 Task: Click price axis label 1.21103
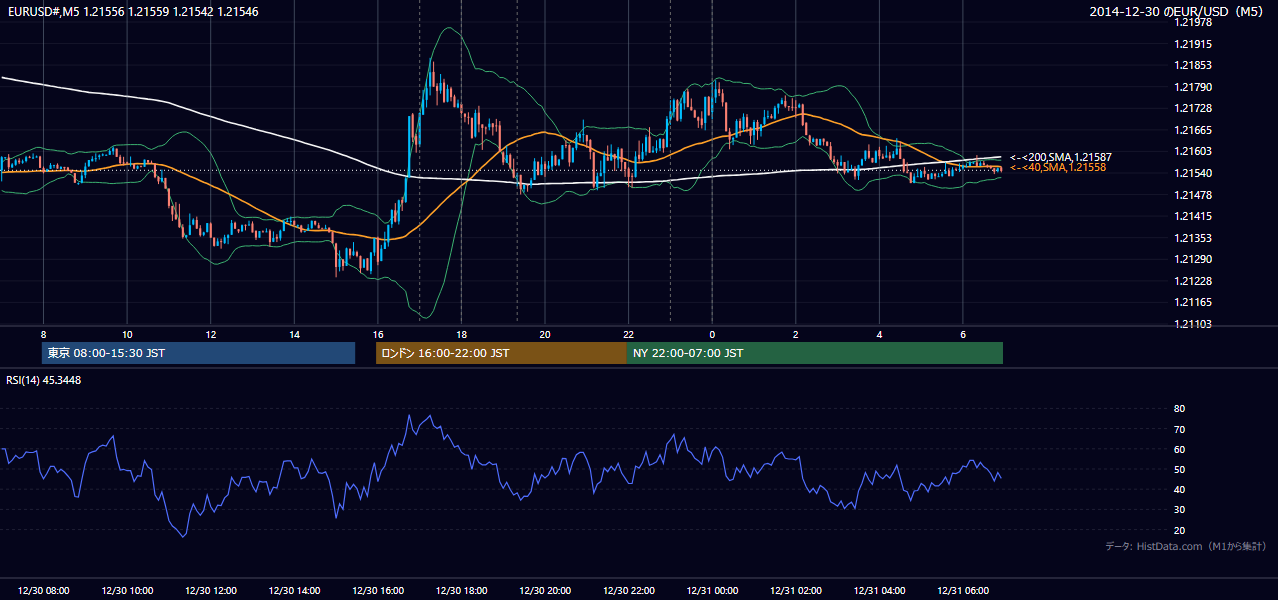(x=1195, y=324)
